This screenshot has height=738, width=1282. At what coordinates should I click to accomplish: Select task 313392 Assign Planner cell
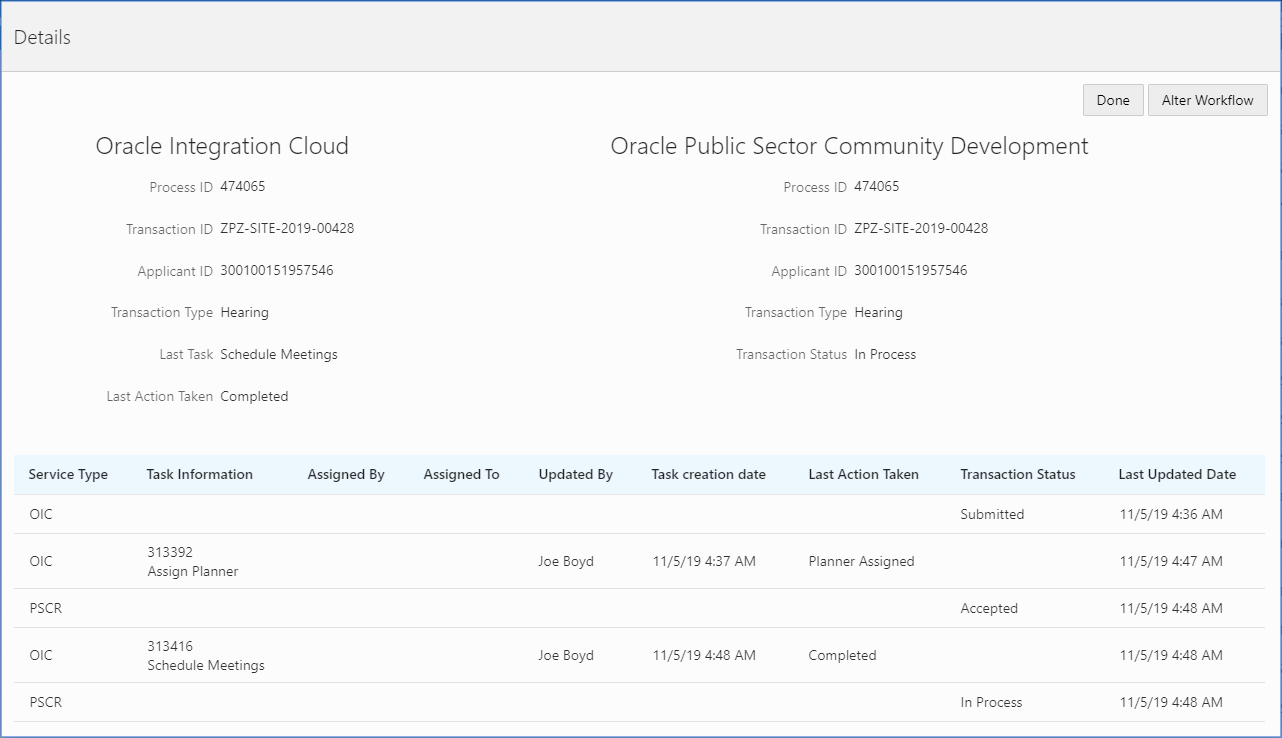[192, 561]
